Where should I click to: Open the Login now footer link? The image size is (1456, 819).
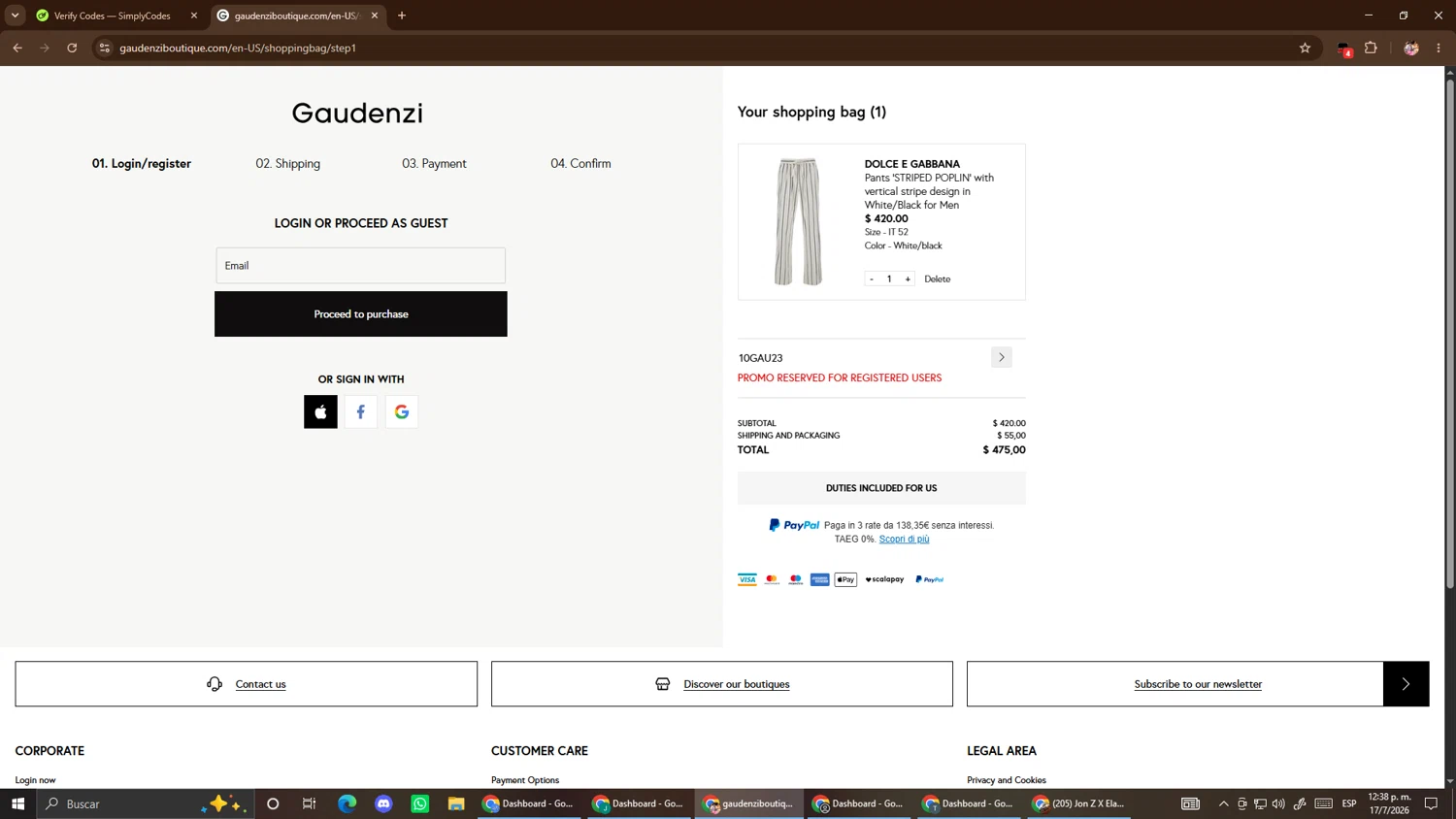[x=35, y=780]
